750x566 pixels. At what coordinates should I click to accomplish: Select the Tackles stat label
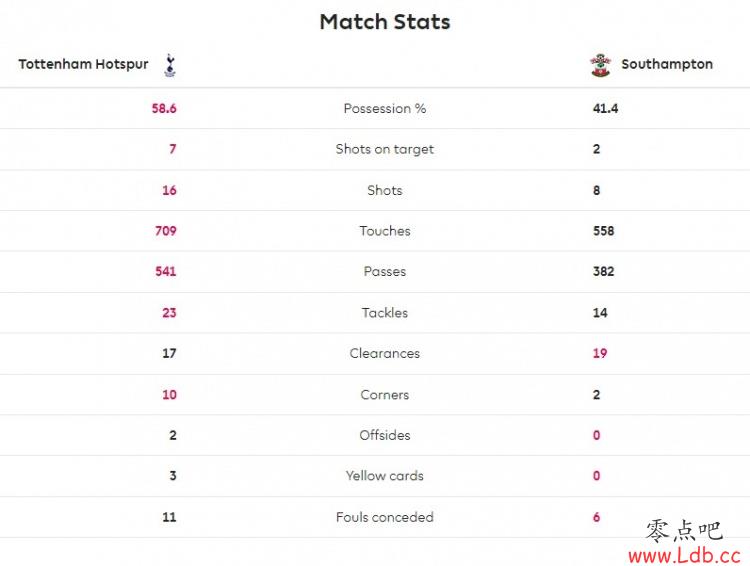(x=385, y=313)
